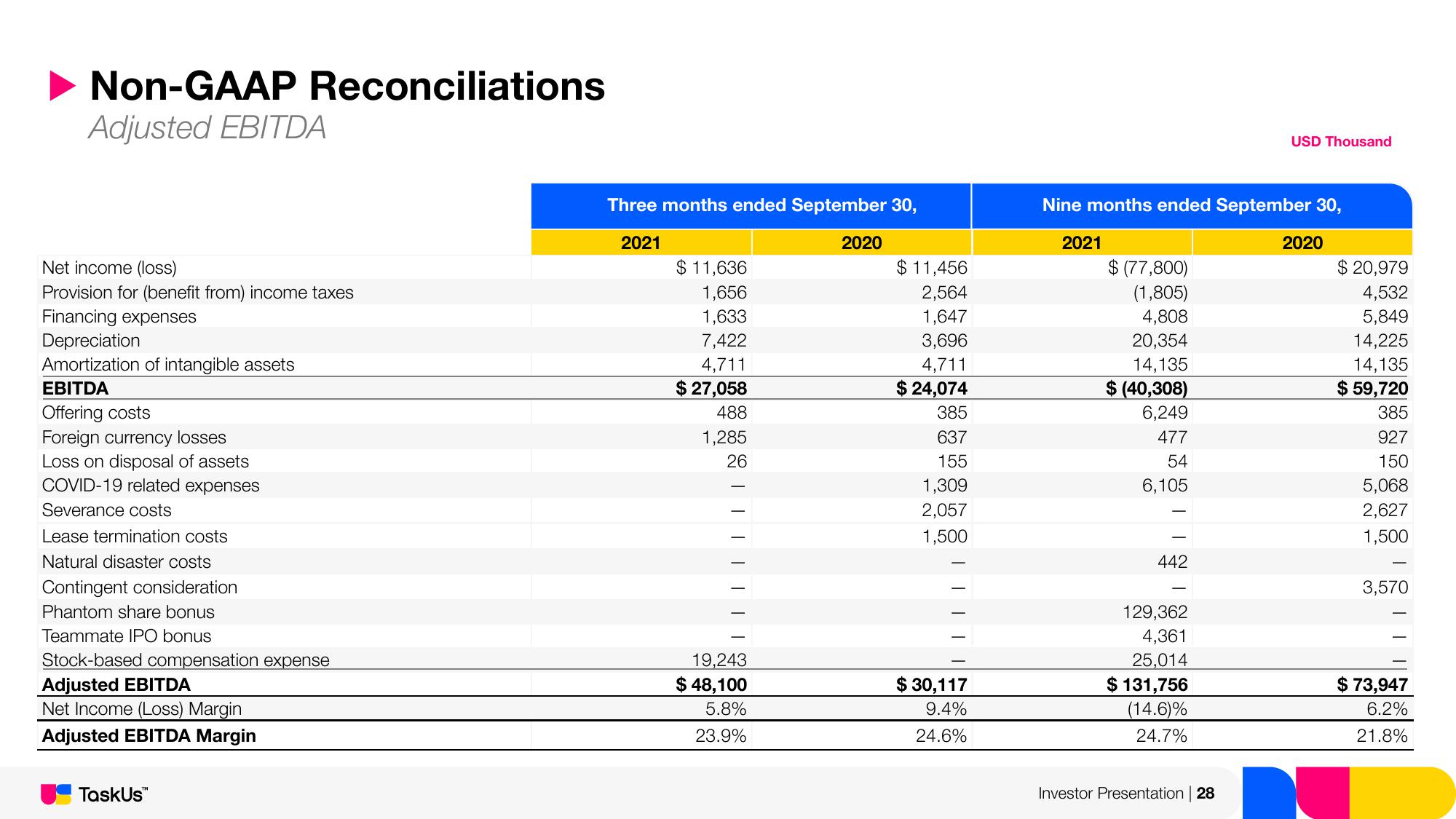Screen dimensions: 1456x819
Task: Click 'Stock-based compensation expense' label
Action: click(x=186, y=660)
